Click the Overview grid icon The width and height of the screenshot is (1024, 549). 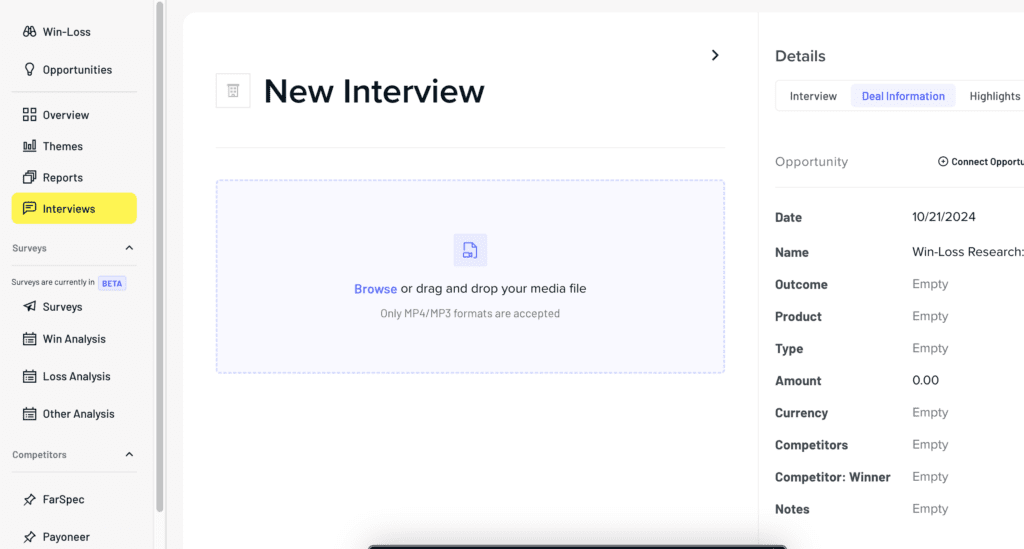(30, 115)
